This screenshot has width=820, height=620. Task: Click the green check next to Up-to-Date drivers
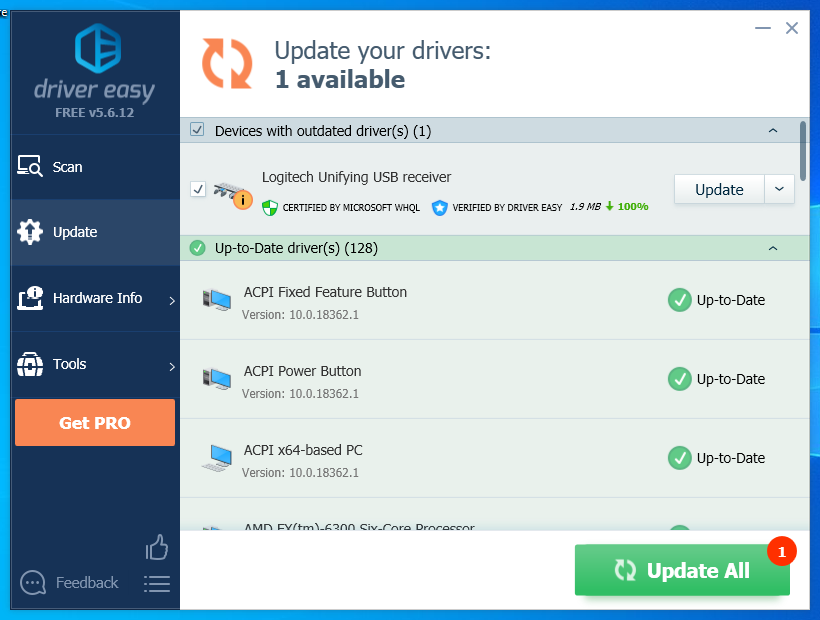[x=197, y=248]
